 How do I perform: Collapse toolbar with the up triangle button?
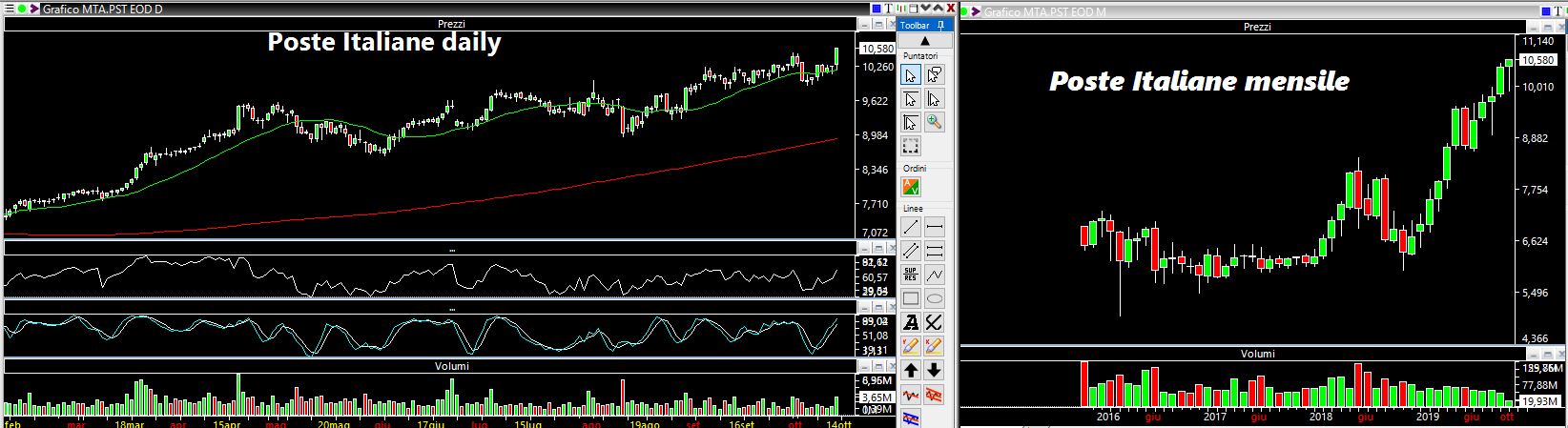[923, 41]
